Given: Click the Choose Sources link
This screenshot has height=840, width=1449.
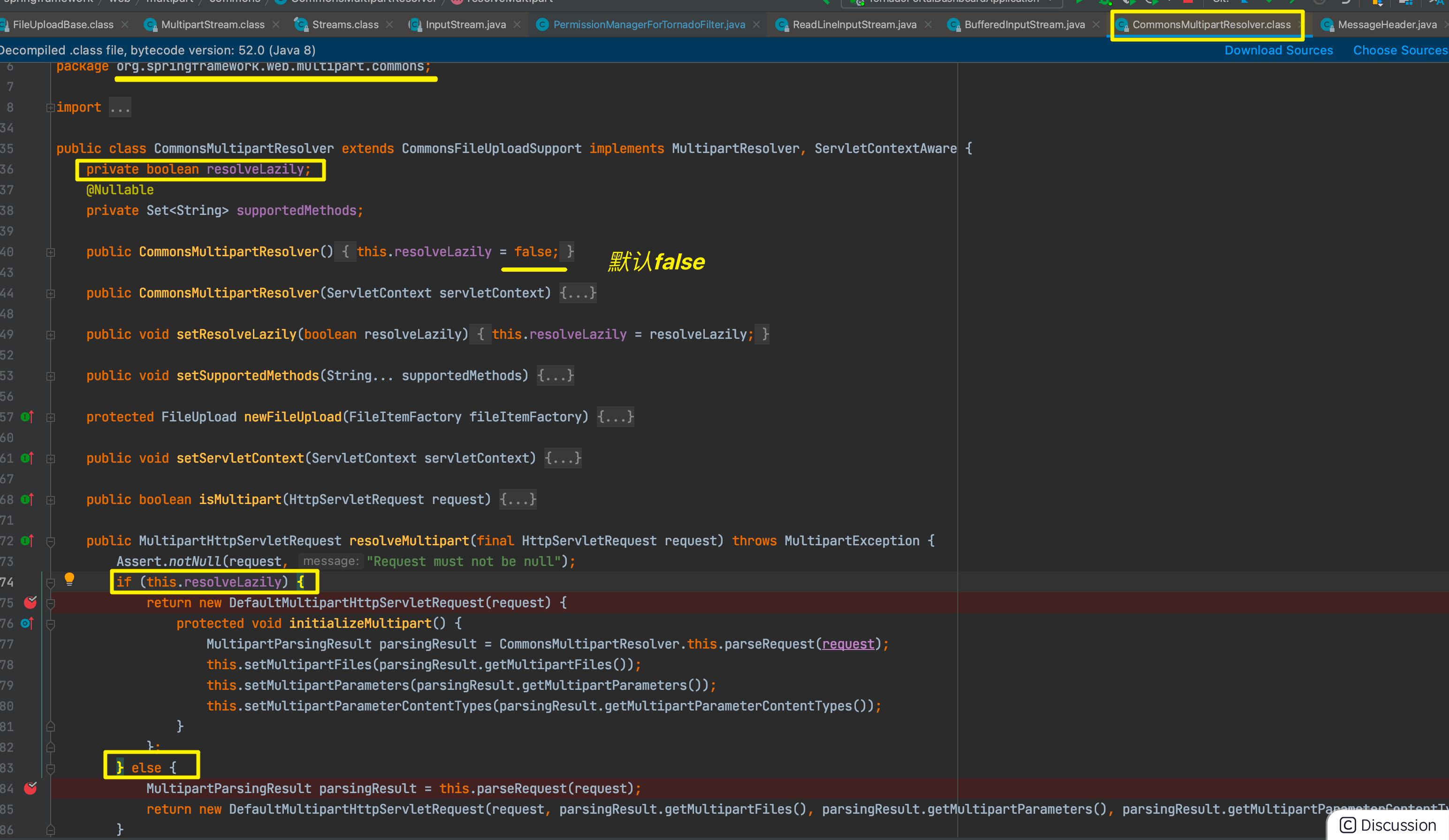Looking at the screenshot, I should coord(1400,51).
